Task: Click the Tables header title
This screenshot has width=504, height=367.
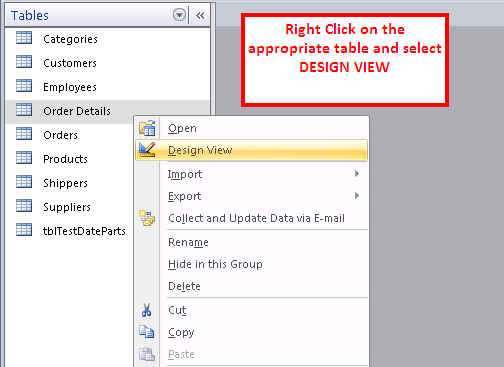Action: coord(30,15)
